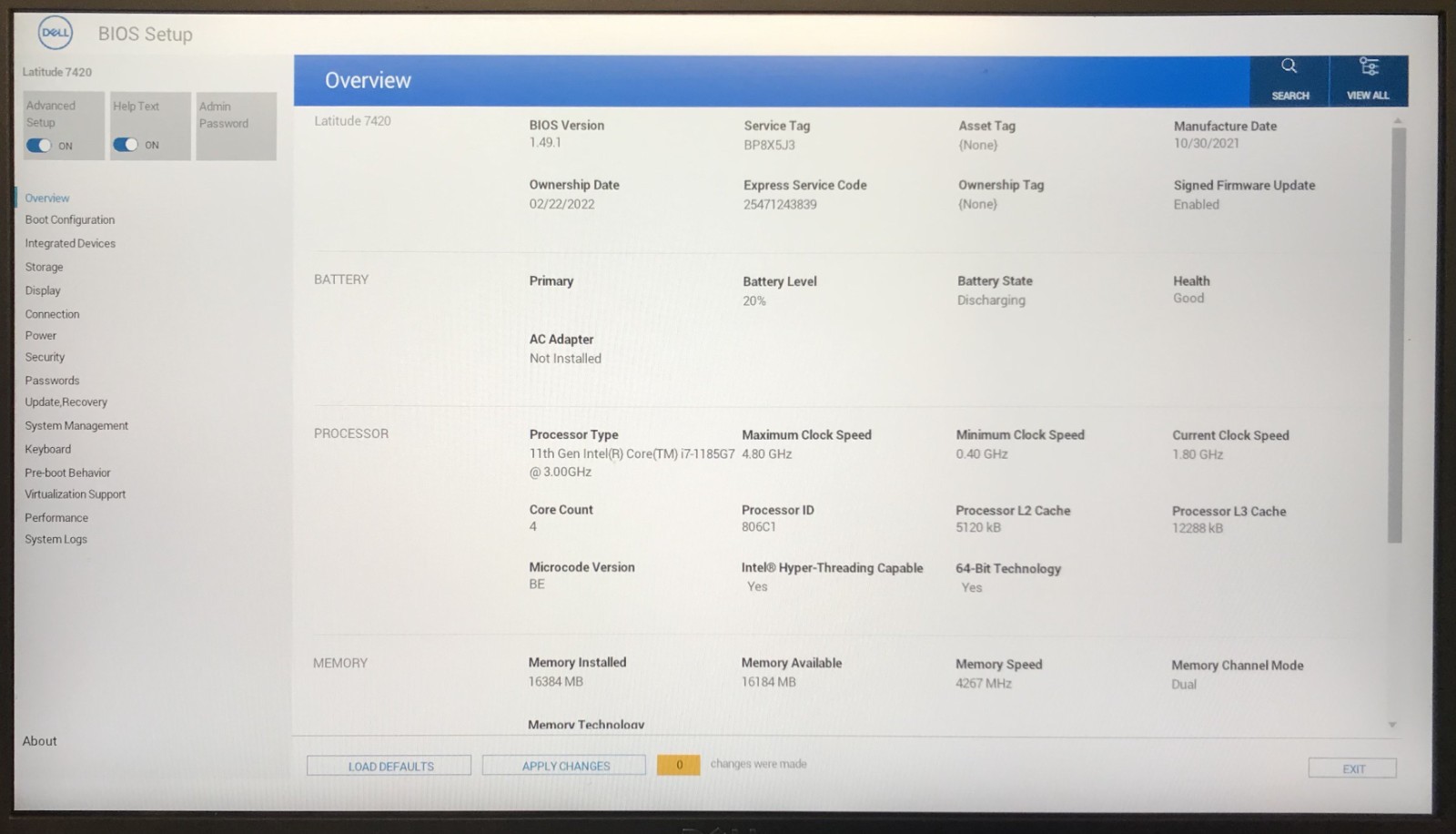Click the Manufacture Date 10/30/2021

pos(1207,143)
